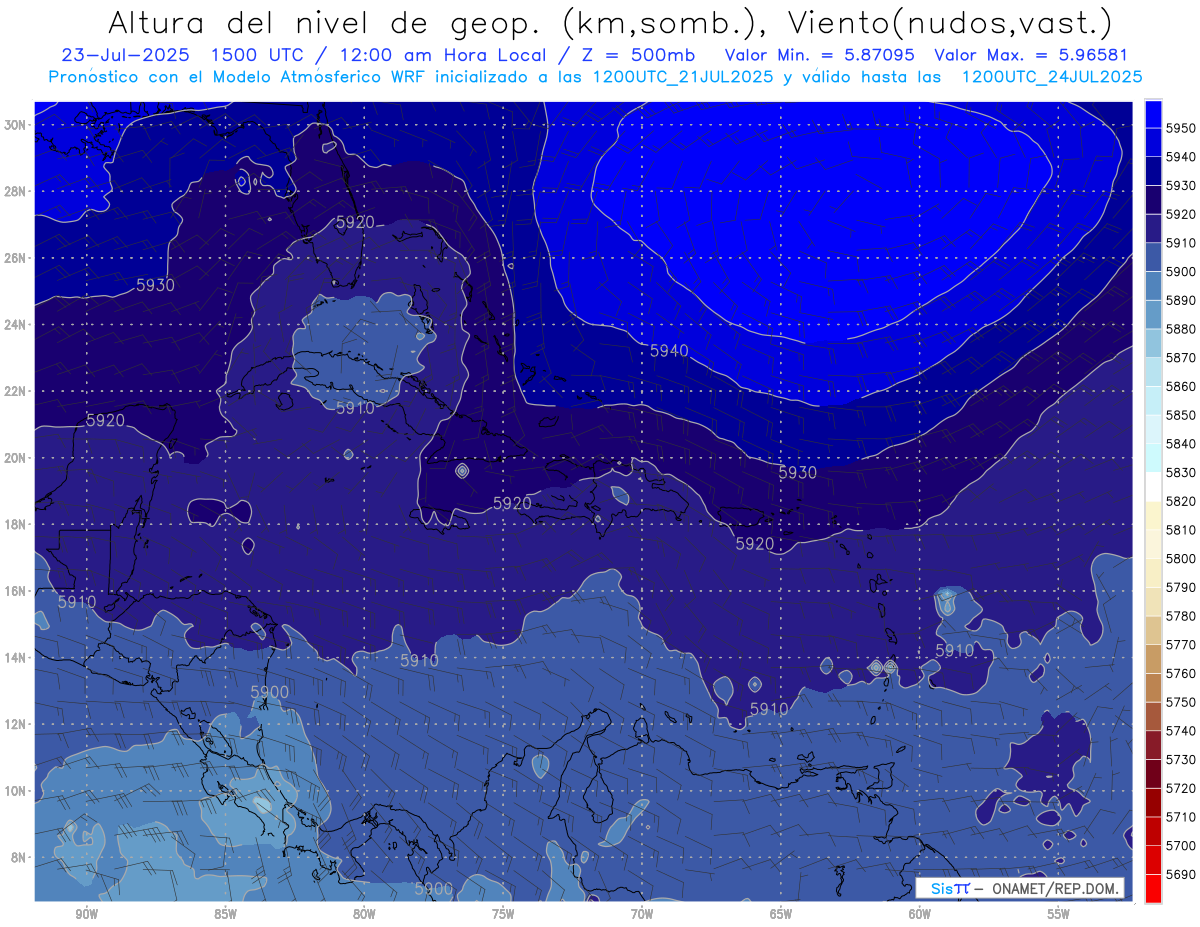
Task: Click the '65W' longitude axis label
Action: pyautogui.click(x=781, y=914)
